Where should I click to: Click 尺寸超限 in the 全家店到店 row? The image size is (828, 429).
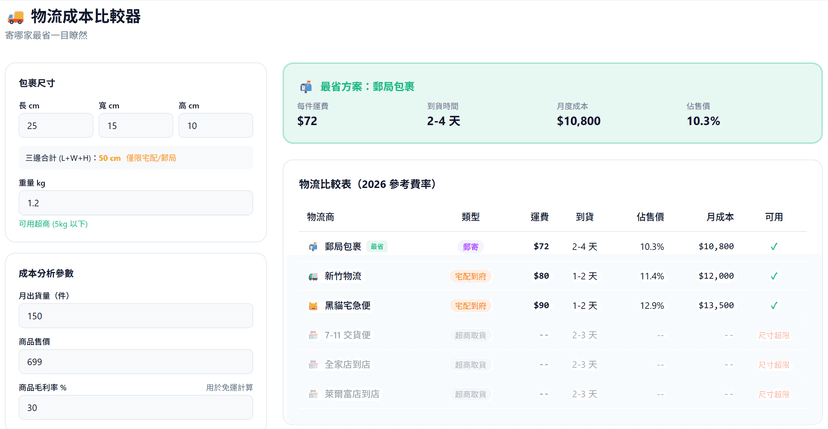click(x=774, y=365)
